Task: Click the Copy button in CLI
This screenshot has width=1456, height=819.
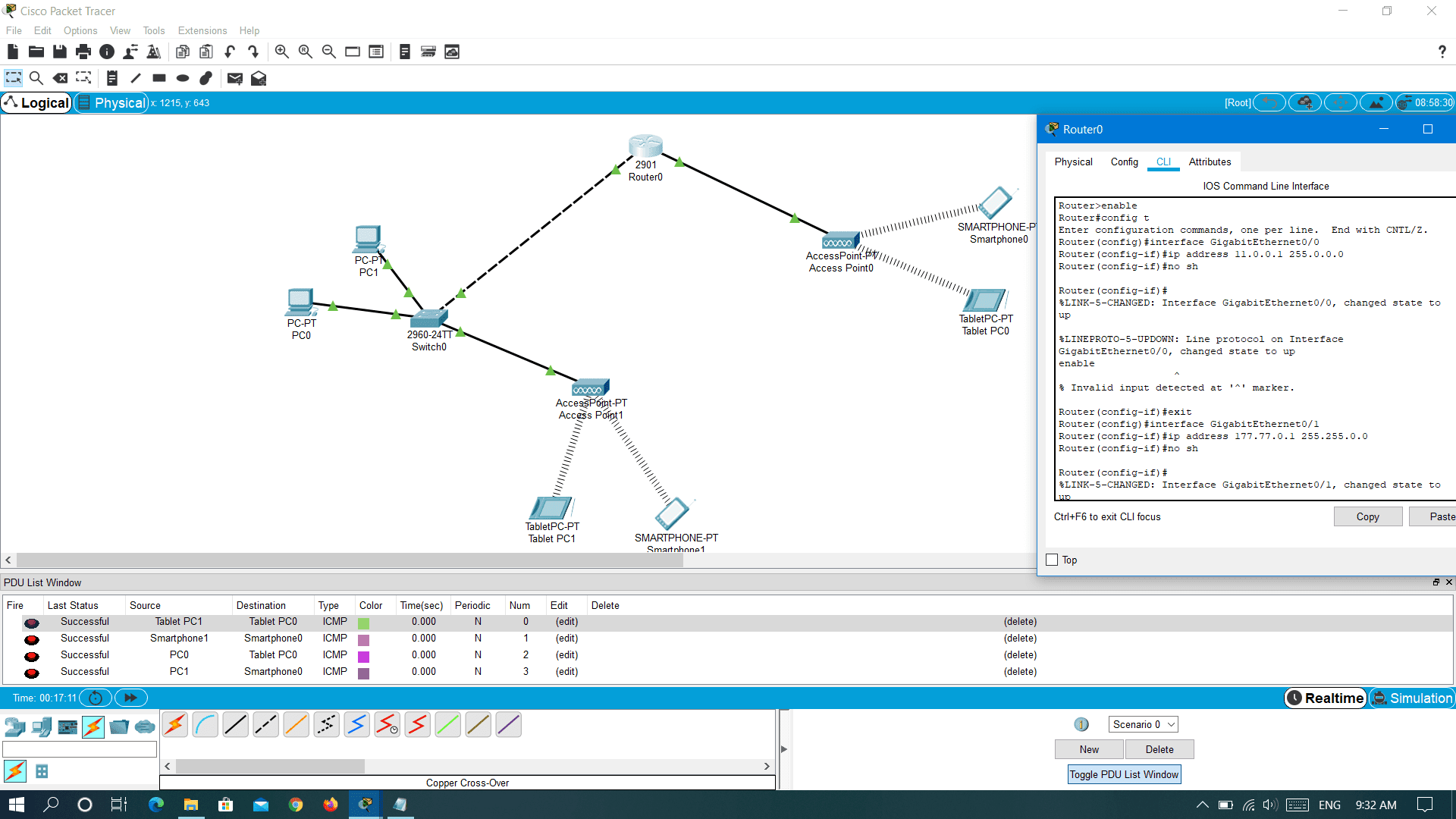Action: tap(1367, 516)
